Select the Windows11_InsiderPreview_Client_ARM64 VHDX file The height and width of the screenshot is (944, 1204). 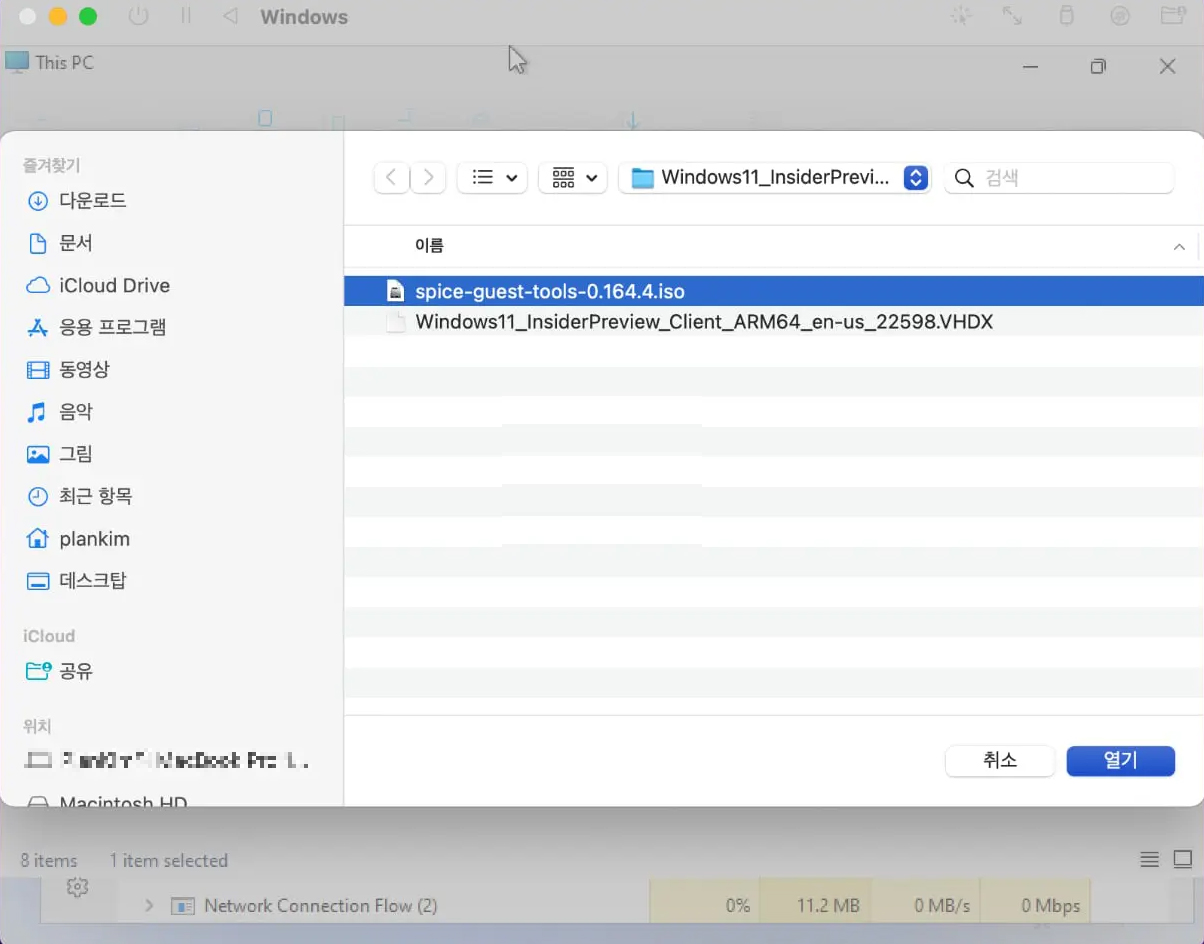773,322
